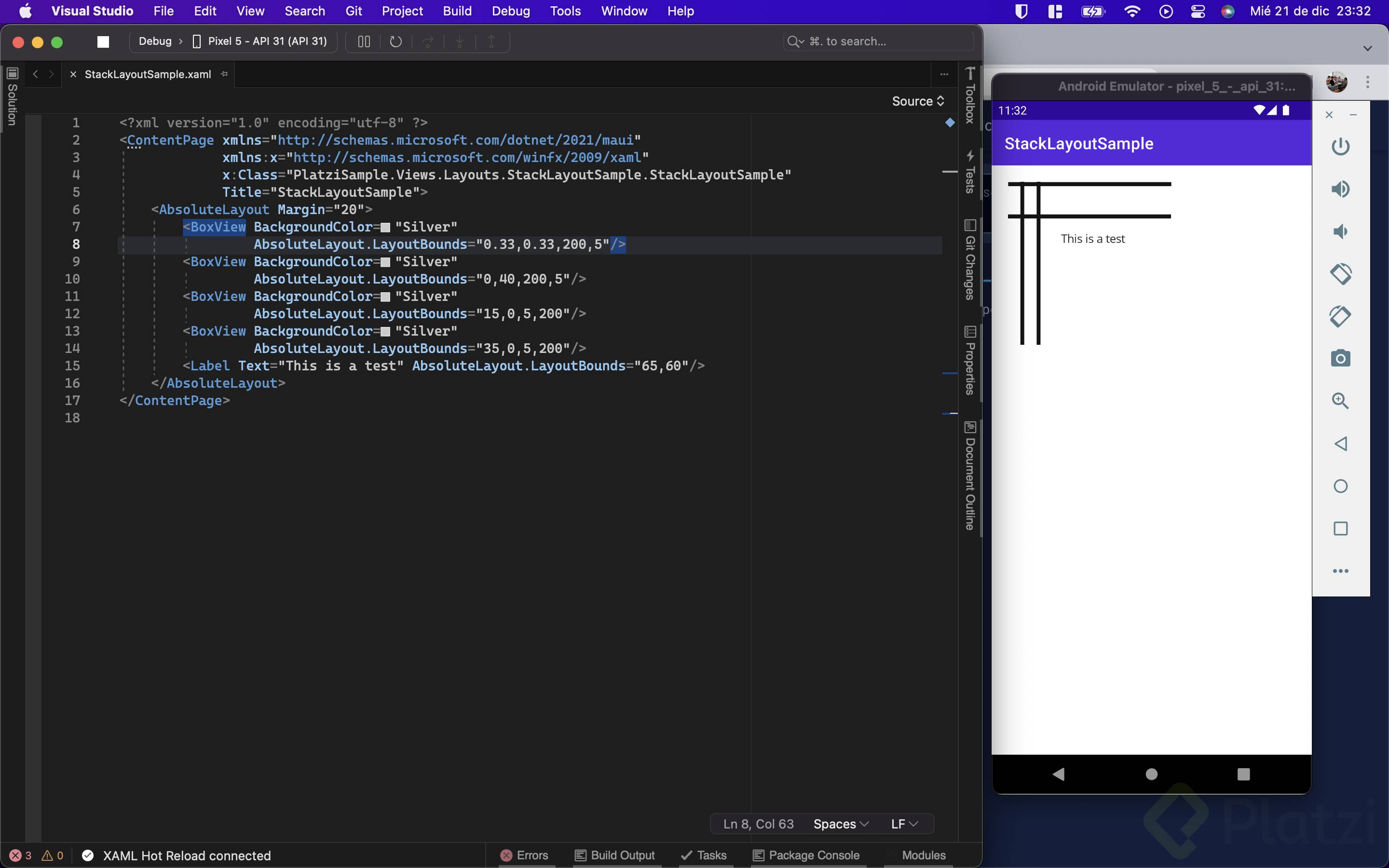
Task: Open the Source view selector dropdown
Action: (x=917, y=101)
